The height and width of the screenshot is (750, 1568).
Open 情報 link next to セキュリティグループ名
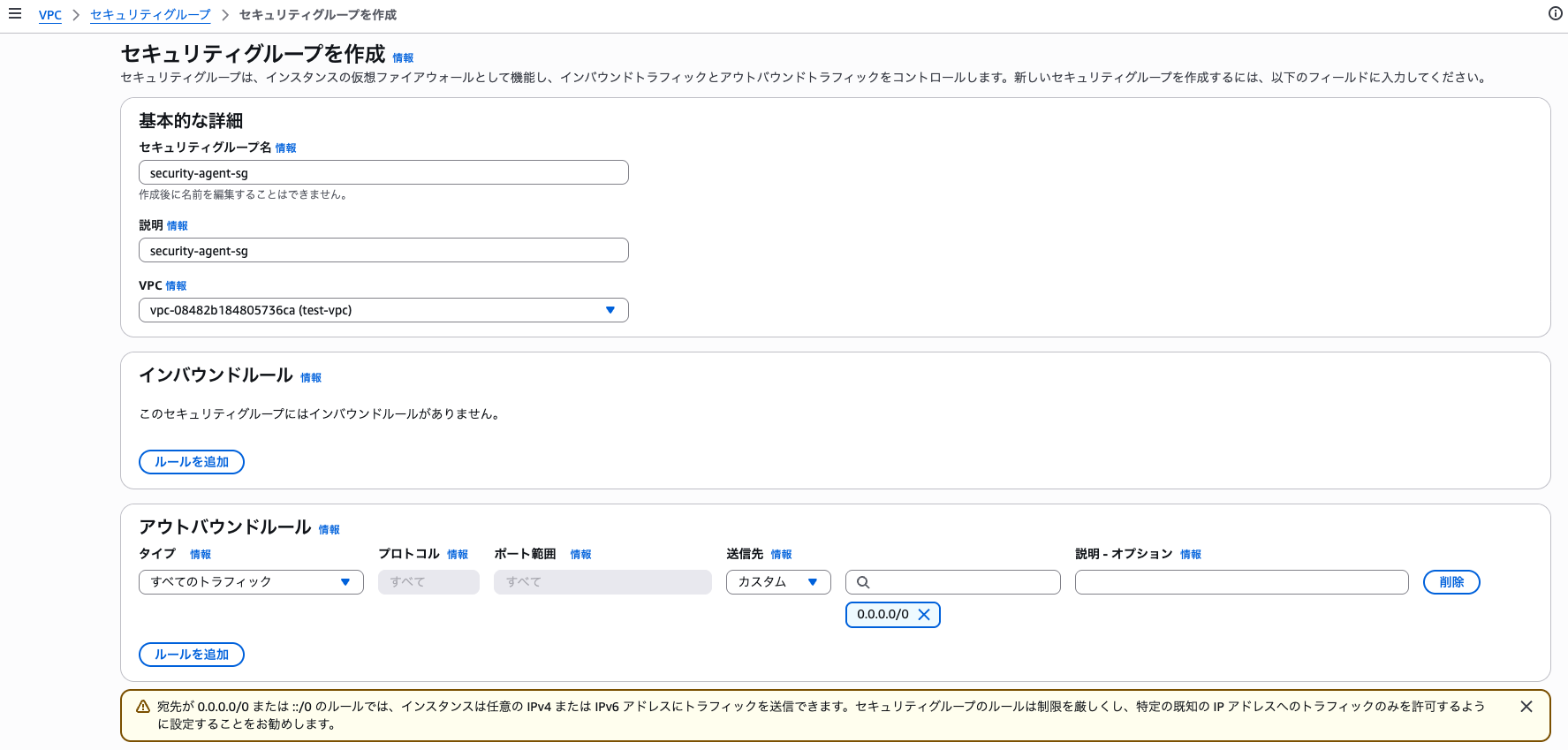coord(285,148)
